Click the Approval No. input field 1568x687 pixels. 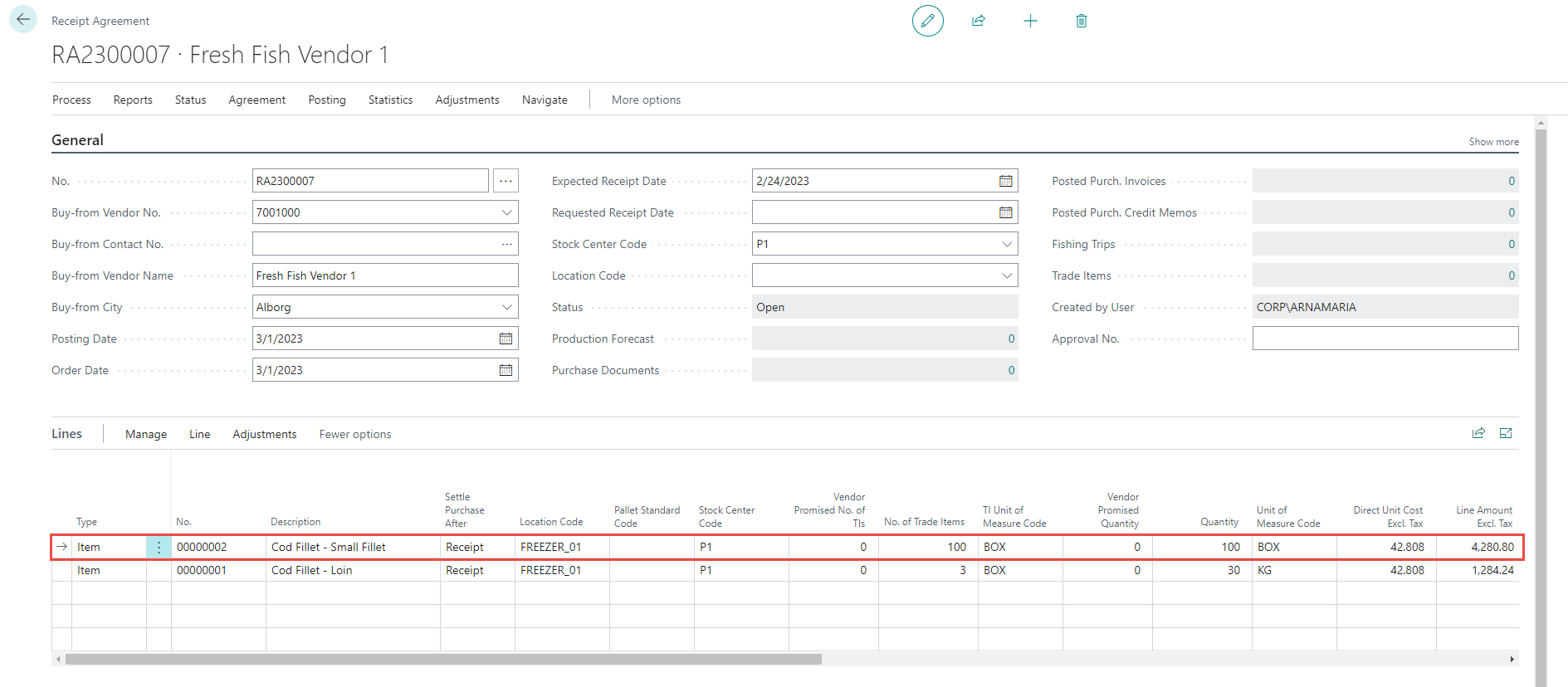coord(1385,339)
